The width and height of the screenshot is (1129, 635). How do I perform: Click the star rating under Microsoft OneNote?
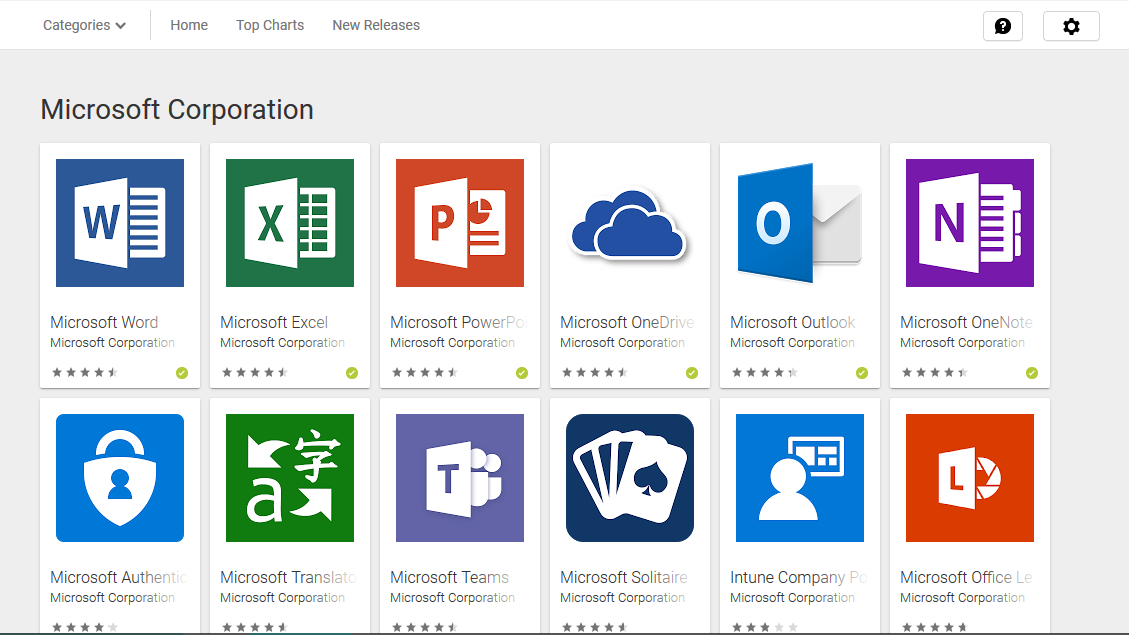[x=934, y=372]
